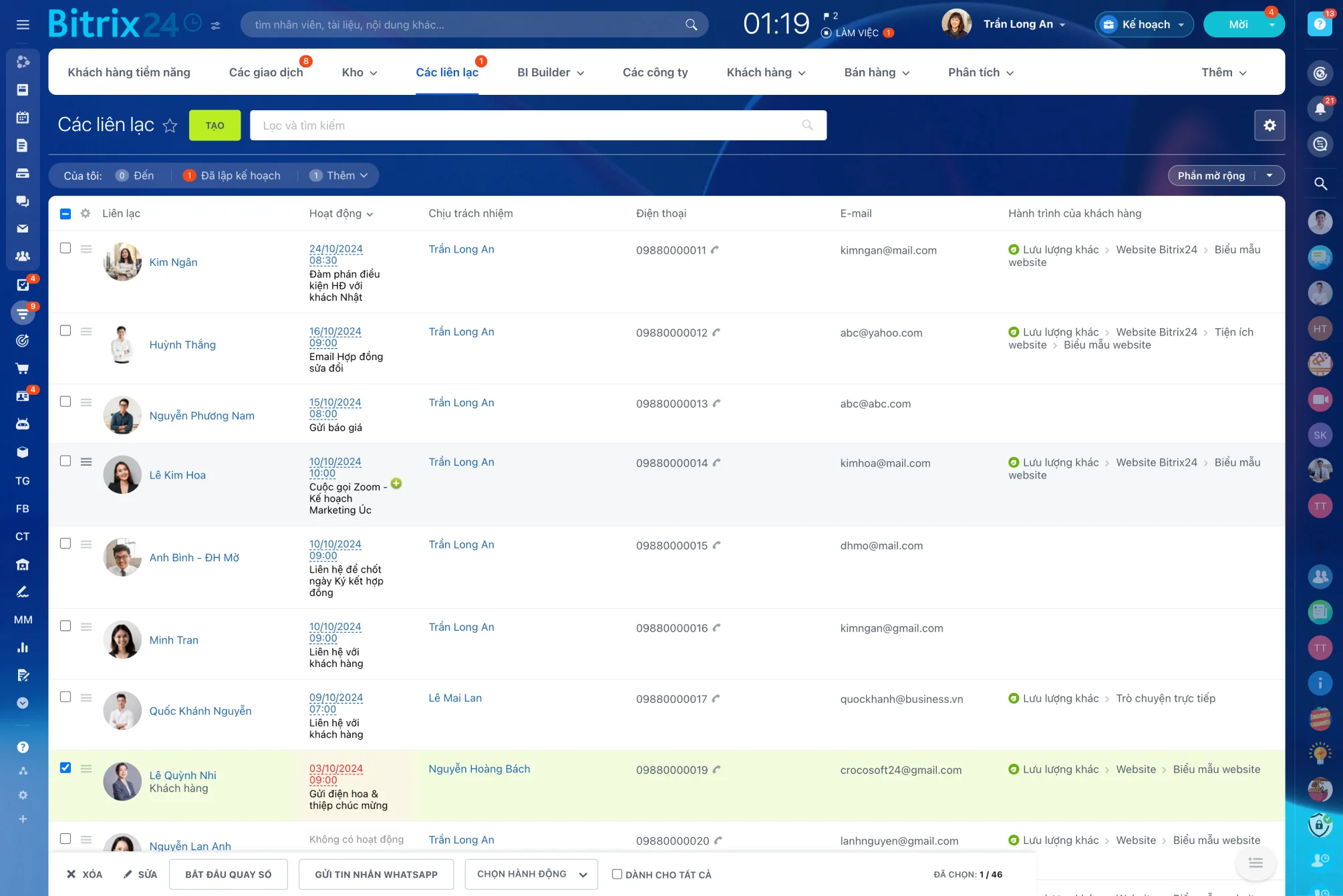Open the Chọn hành động dropdown
1343x896 pixels.
pos(531,874)
